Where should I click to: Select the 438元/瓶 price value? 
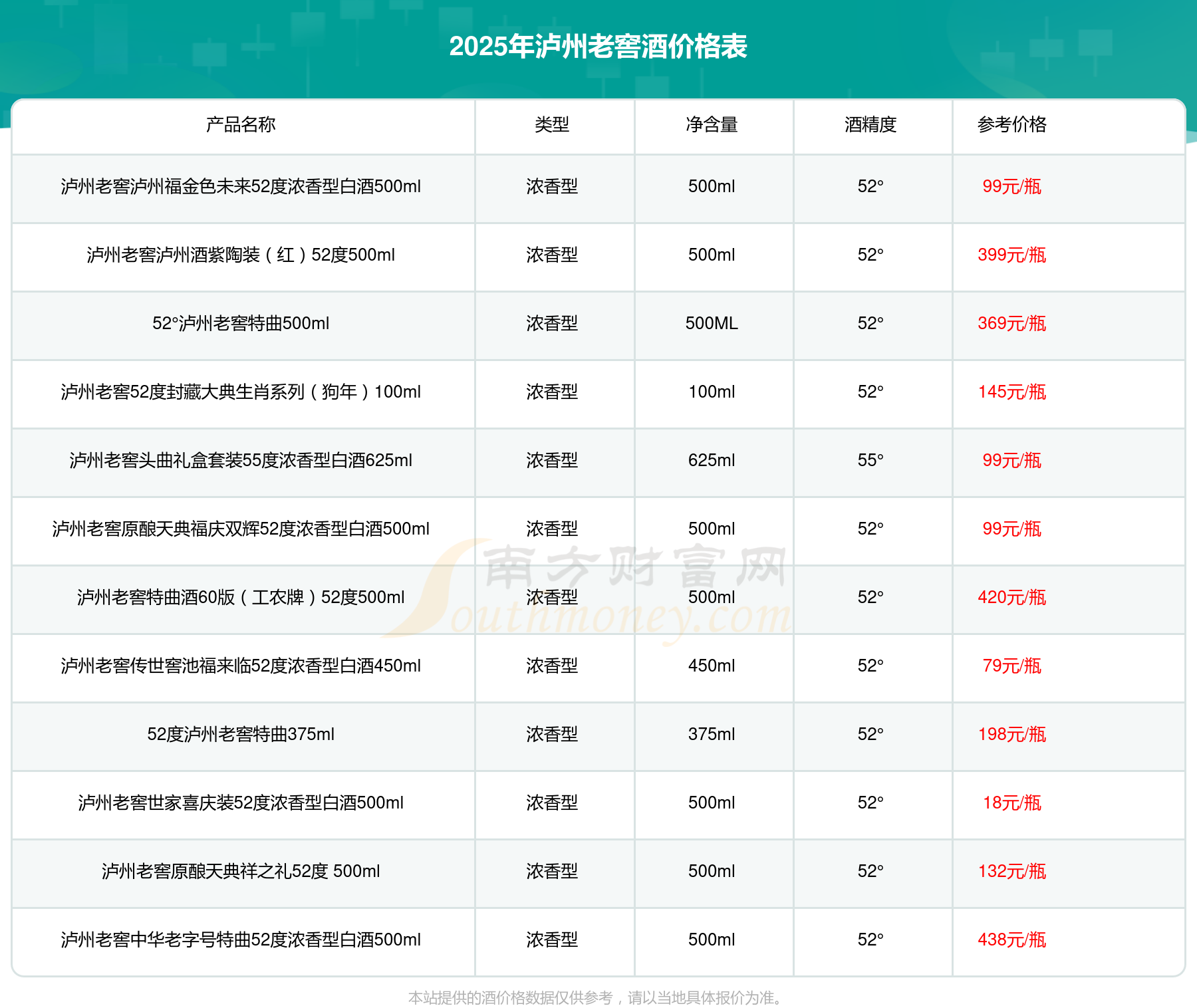point(1011,940)
